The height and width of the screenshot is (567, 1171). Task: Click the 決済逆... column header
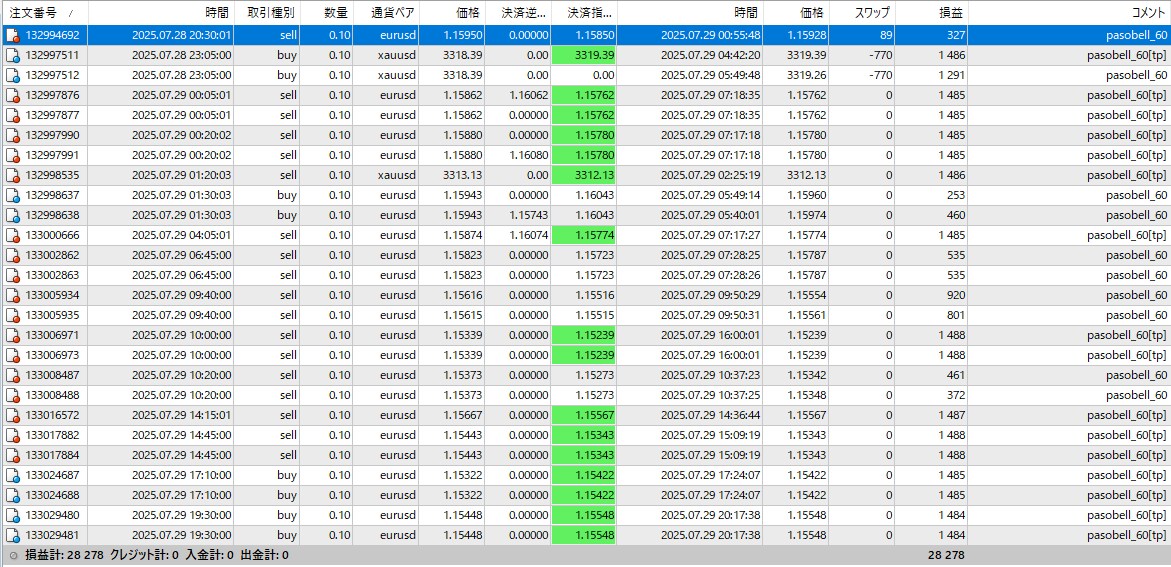click(x=518, y=13)
